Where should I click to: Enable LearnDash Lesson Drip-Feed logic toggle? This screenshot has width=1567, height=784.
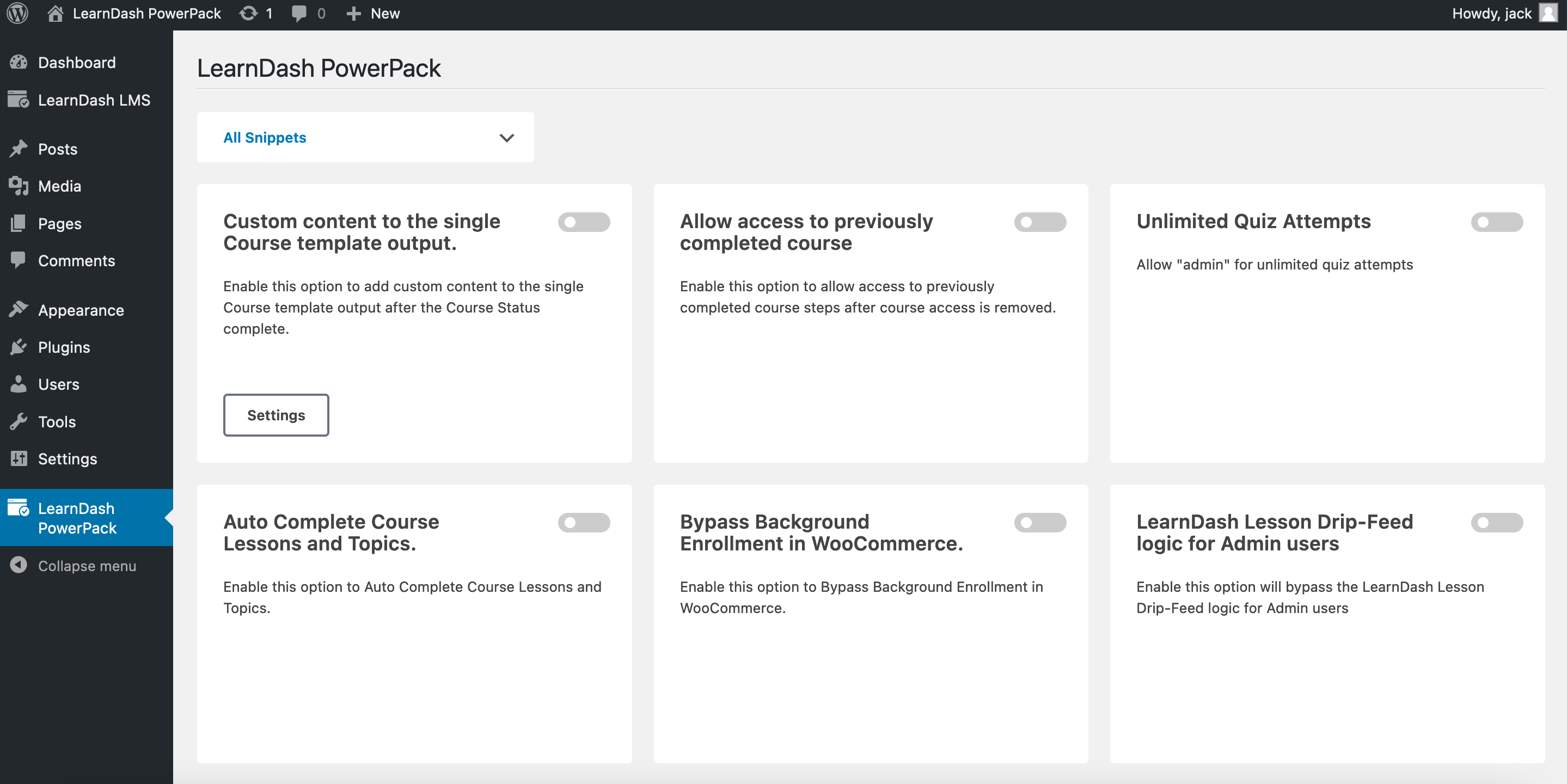point(1496,523)
